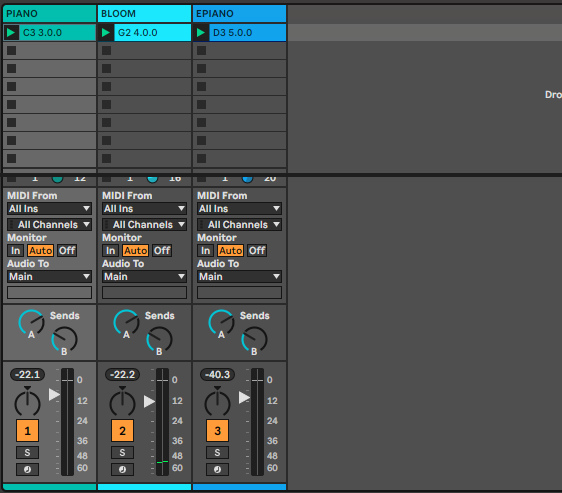Screen dimensions: 562x493
Task: Set PIANO monitor to Auto
Action: pos(41,250)
